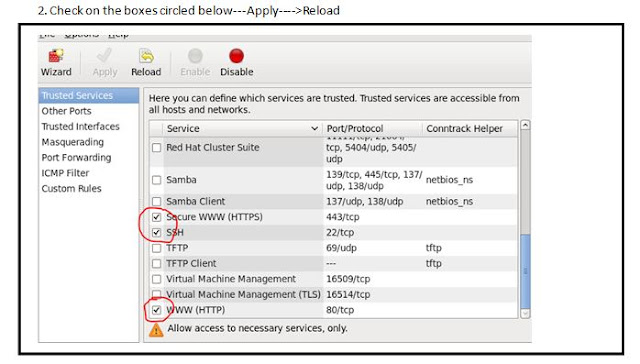
Task: Click the services list scrollbar thumb
Action: 525,271
